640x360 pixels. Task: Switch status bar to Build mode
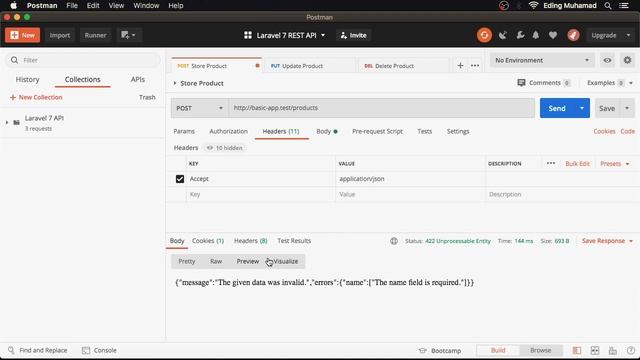coord(498,350)
